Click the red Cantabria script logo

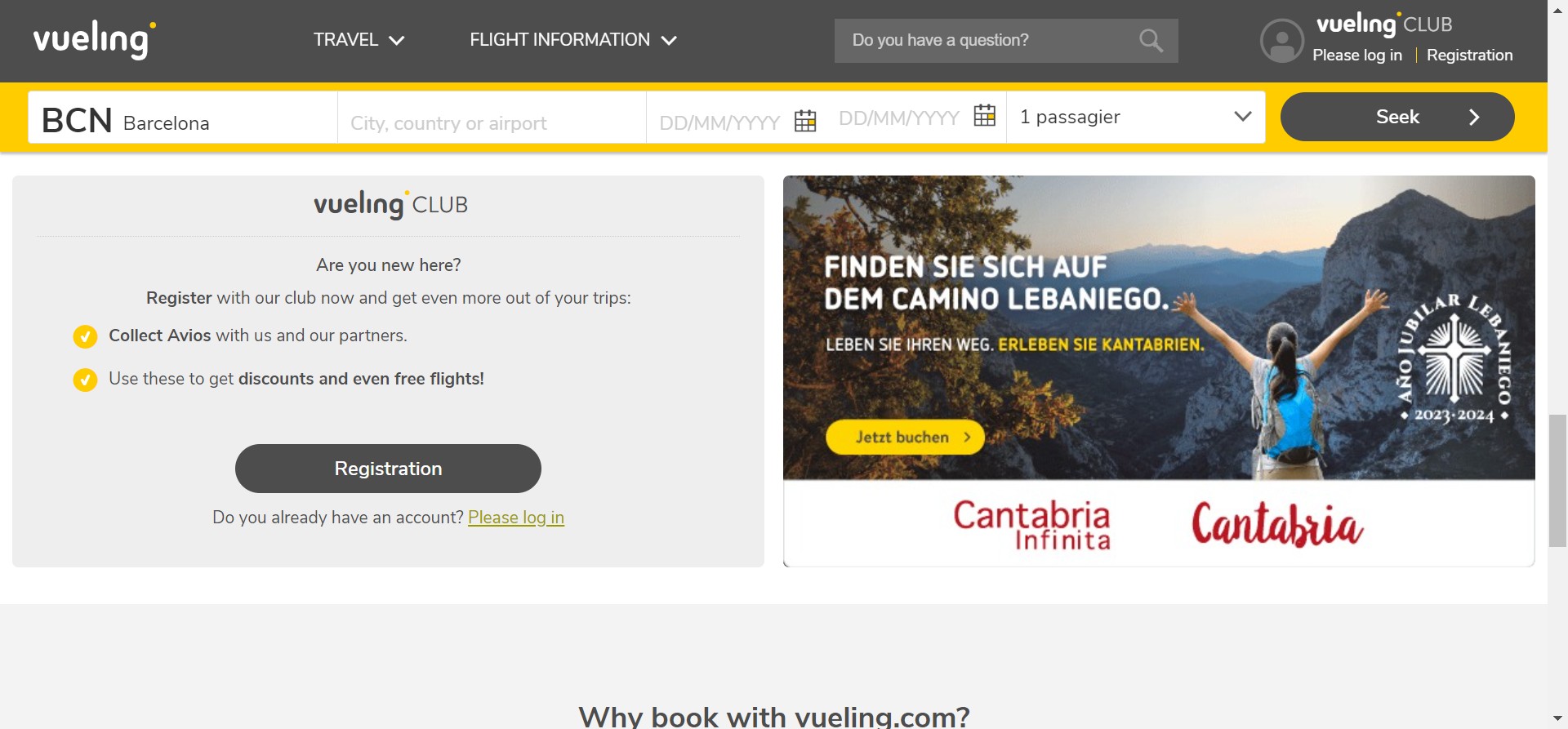1276,523
